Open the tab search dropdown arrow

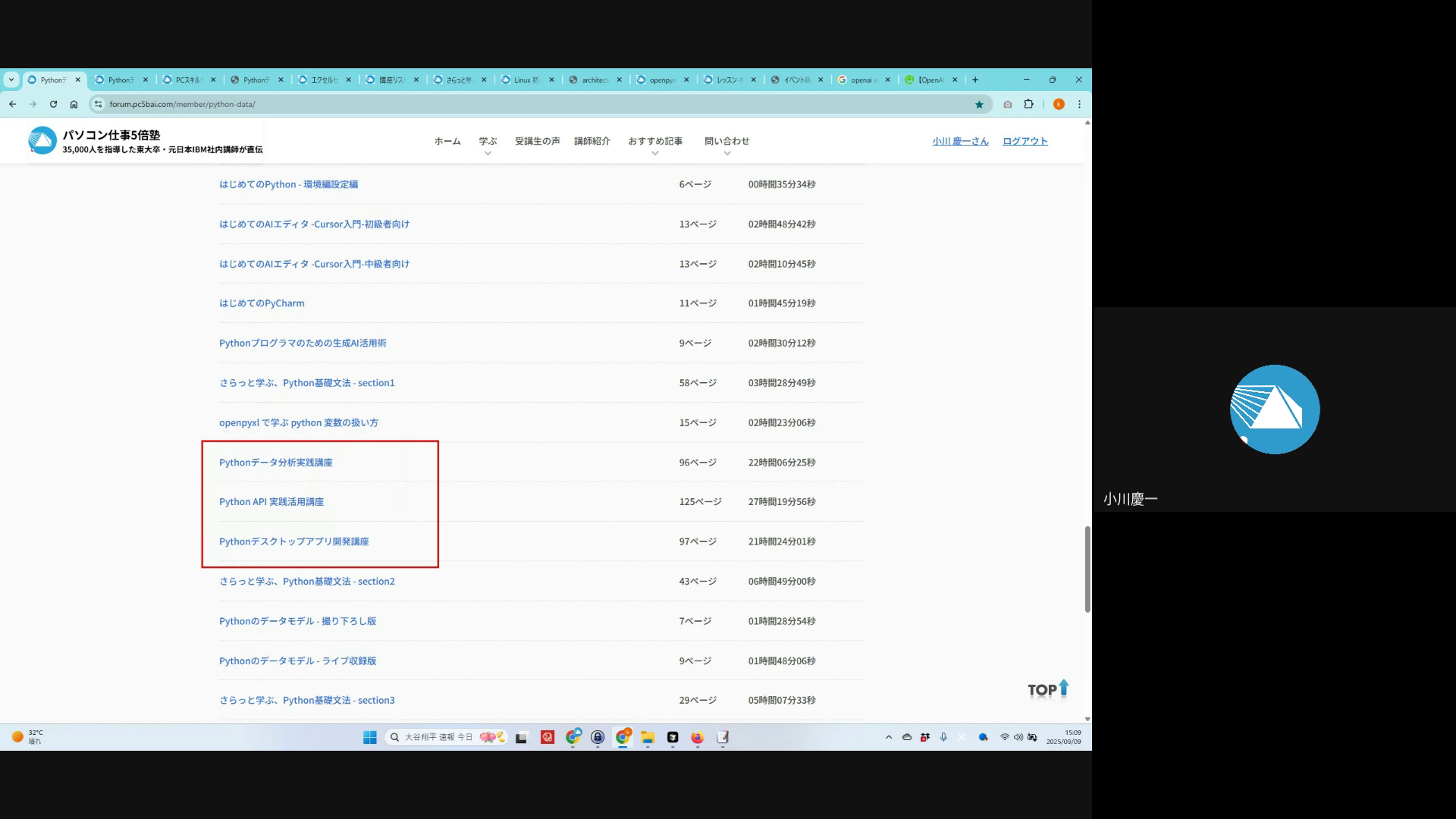[x=11, y=80]
